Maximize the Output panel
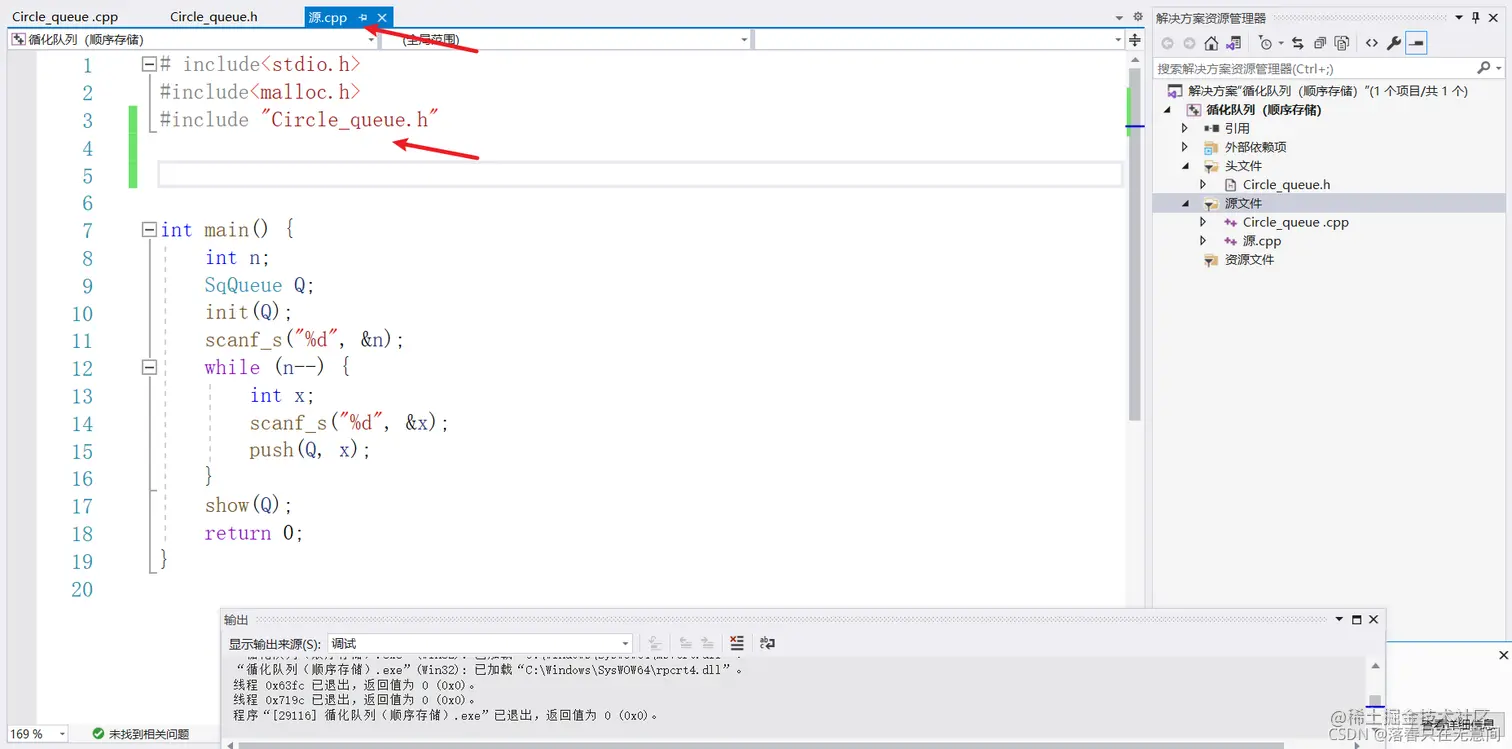 click(x=1357, y=620)
